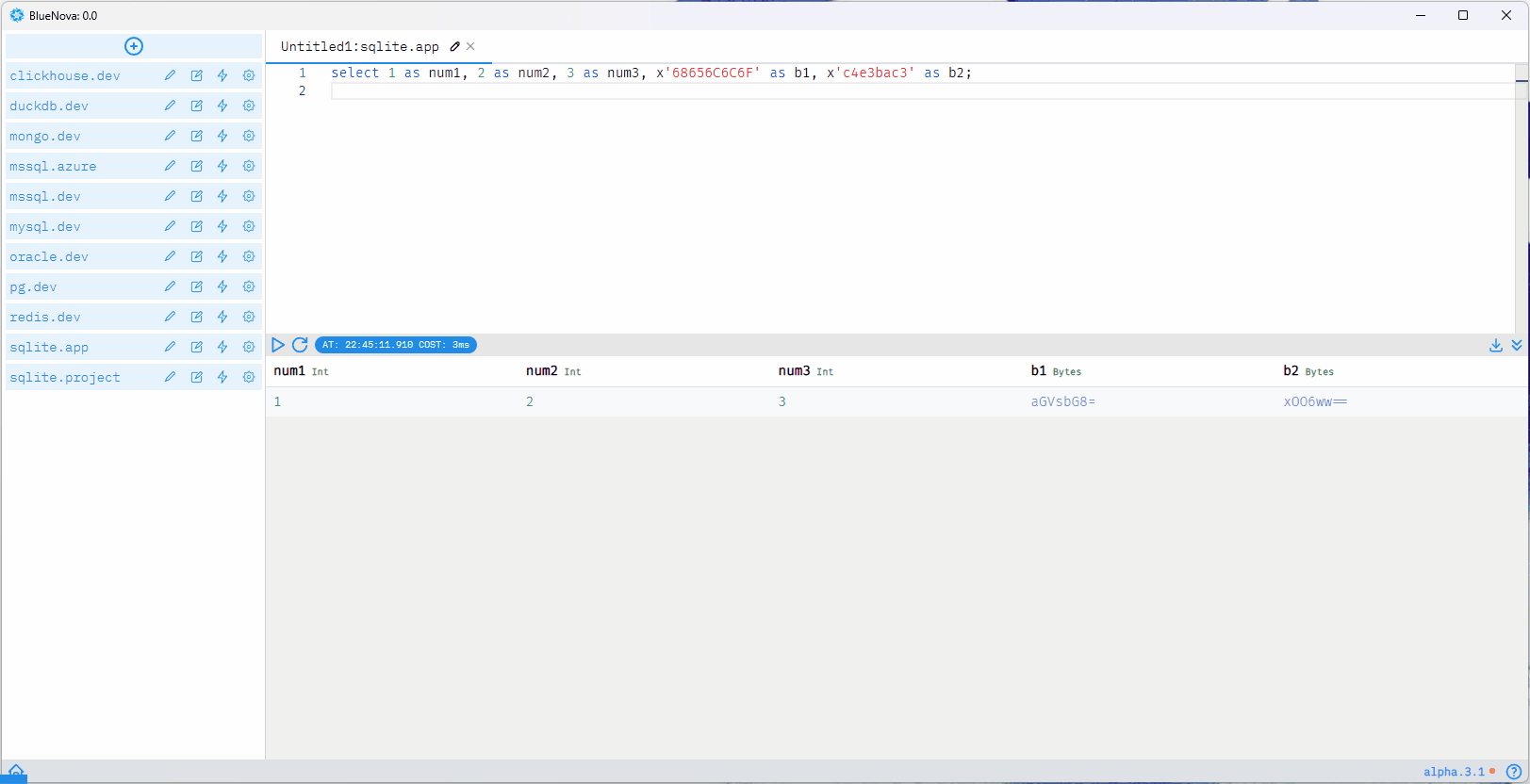Open gear settings for mongo.dev

[249, 136]
